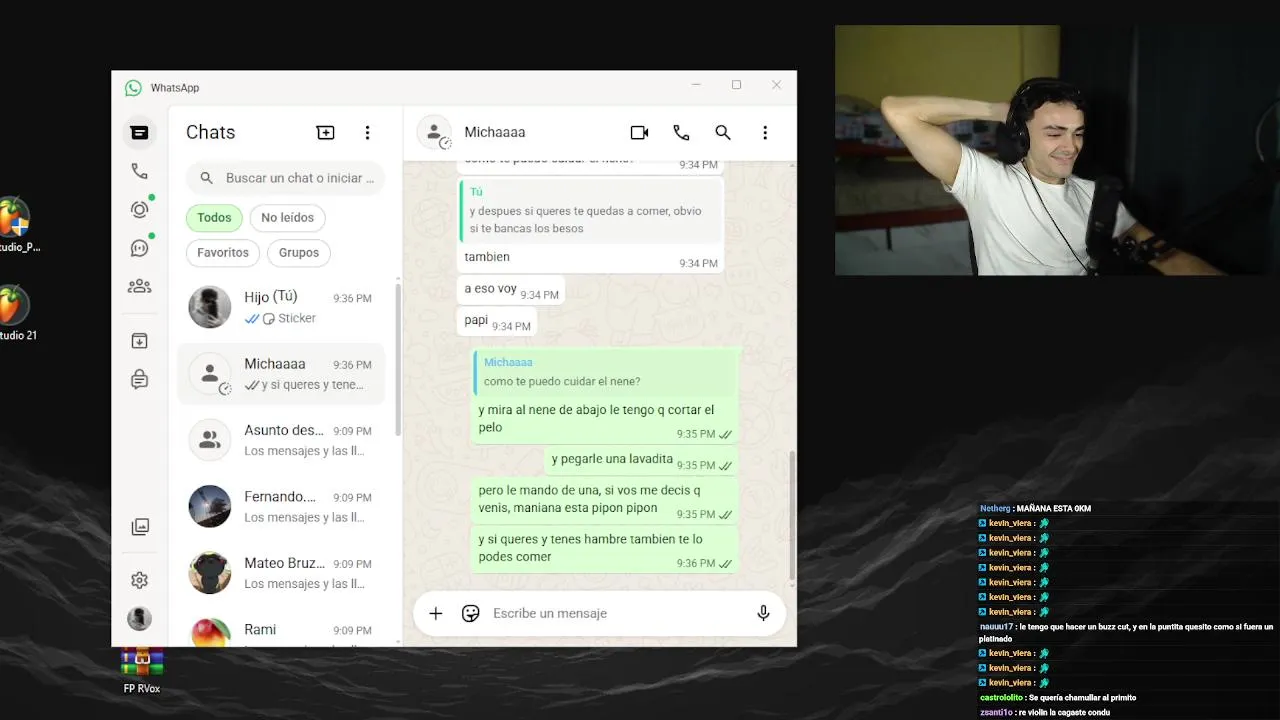The image size is (1280, 720).
Task: Open Michaaaa contact avatar in header
Action: (x=434, y=132)
